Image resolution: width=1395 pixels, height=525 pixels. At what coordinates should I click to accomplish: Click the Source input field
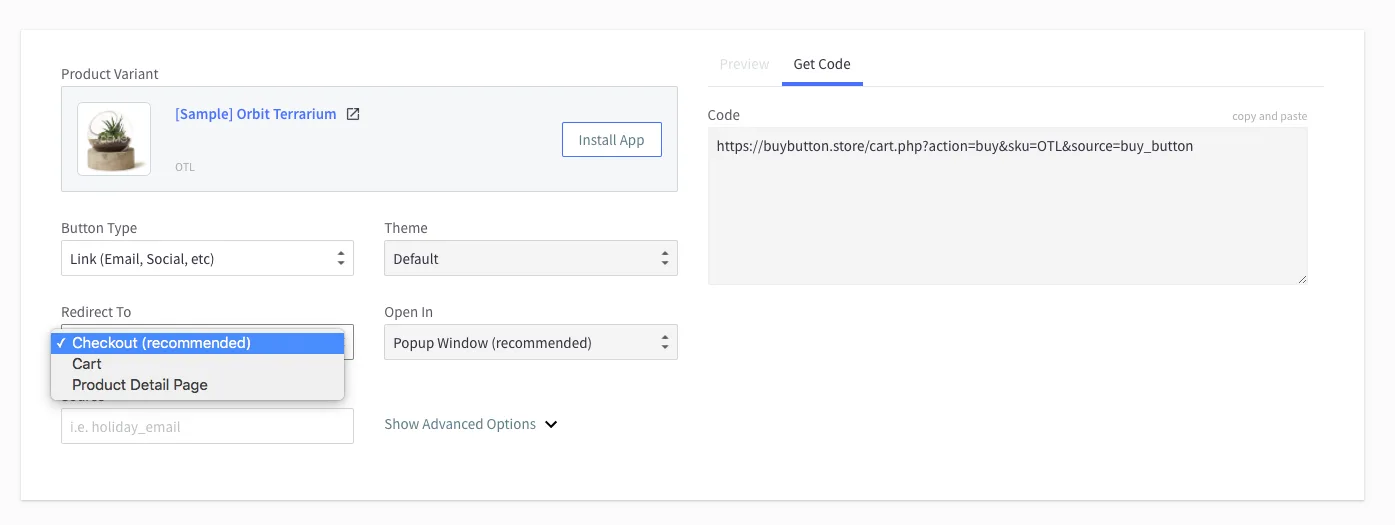pyautogui.click(x=207, y=427)
